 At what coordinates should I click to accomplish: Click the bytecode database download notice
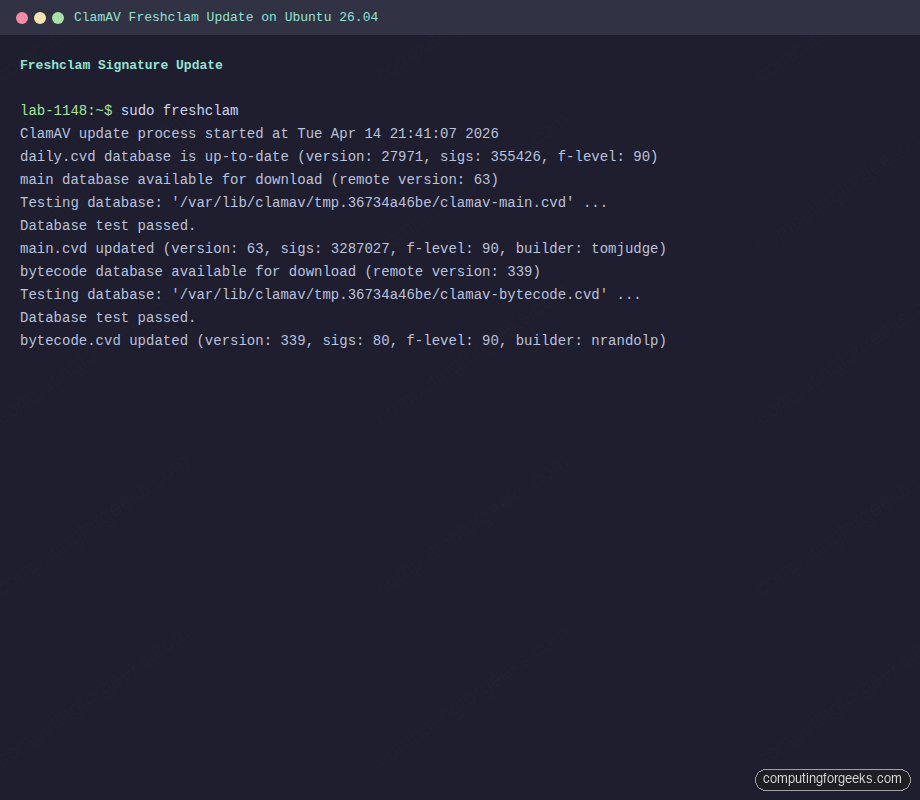(x=279, y=271)
